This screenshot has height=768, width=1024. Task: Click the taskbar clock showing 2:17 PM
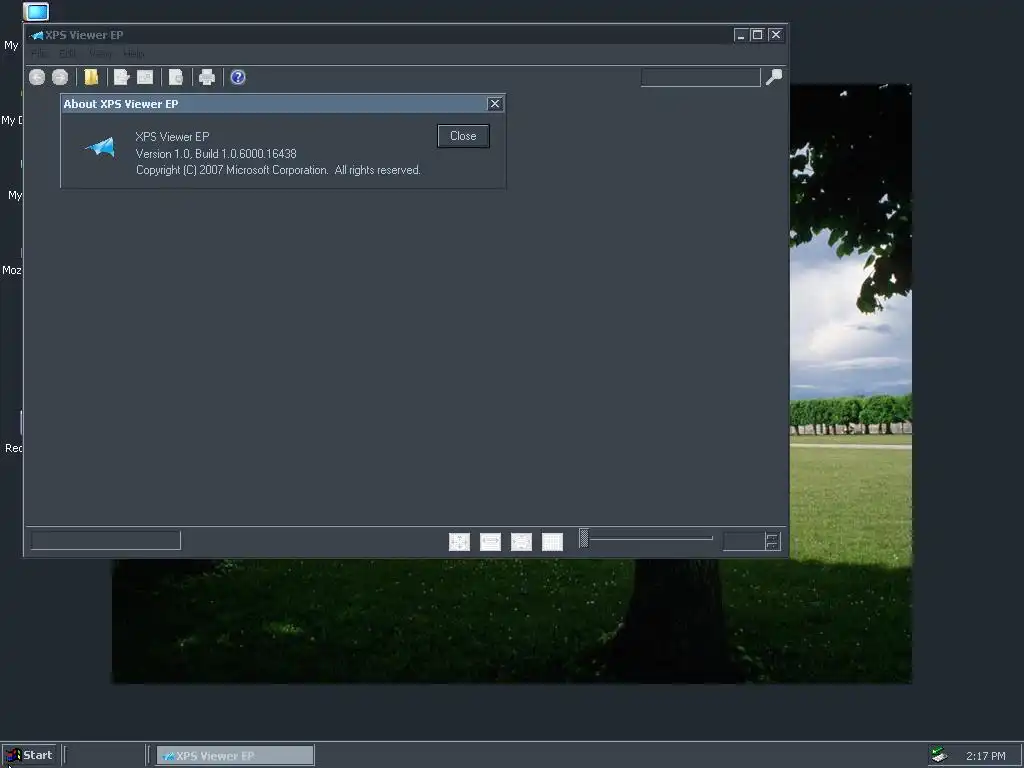[x=985, y=756]
